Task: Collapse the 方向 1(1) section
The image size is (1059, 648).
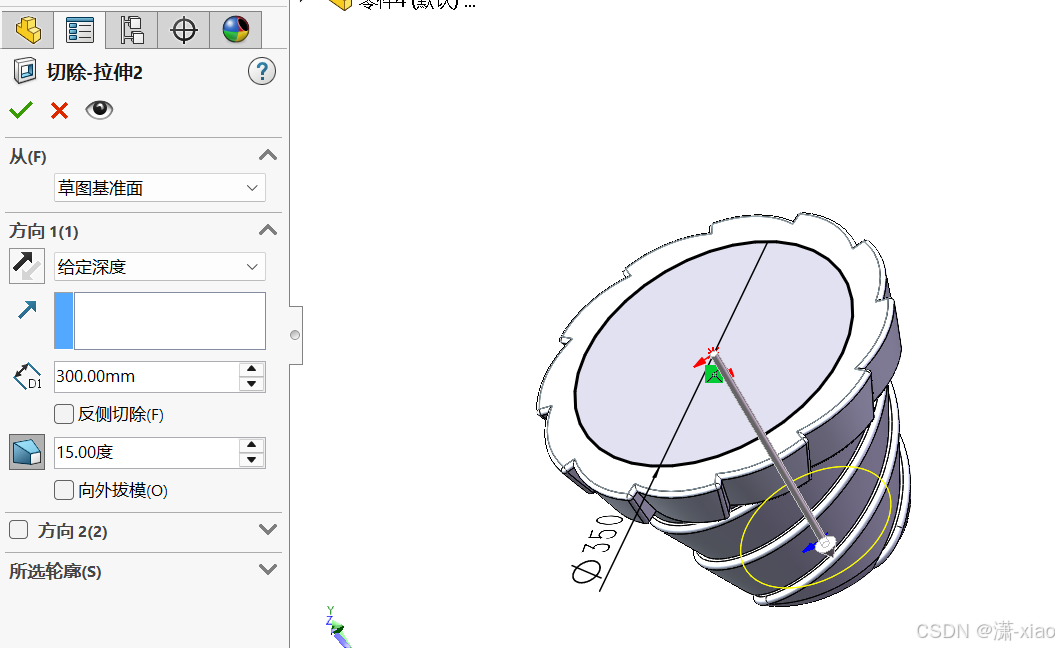Action: pyautogui.click(x=268, y=230)
